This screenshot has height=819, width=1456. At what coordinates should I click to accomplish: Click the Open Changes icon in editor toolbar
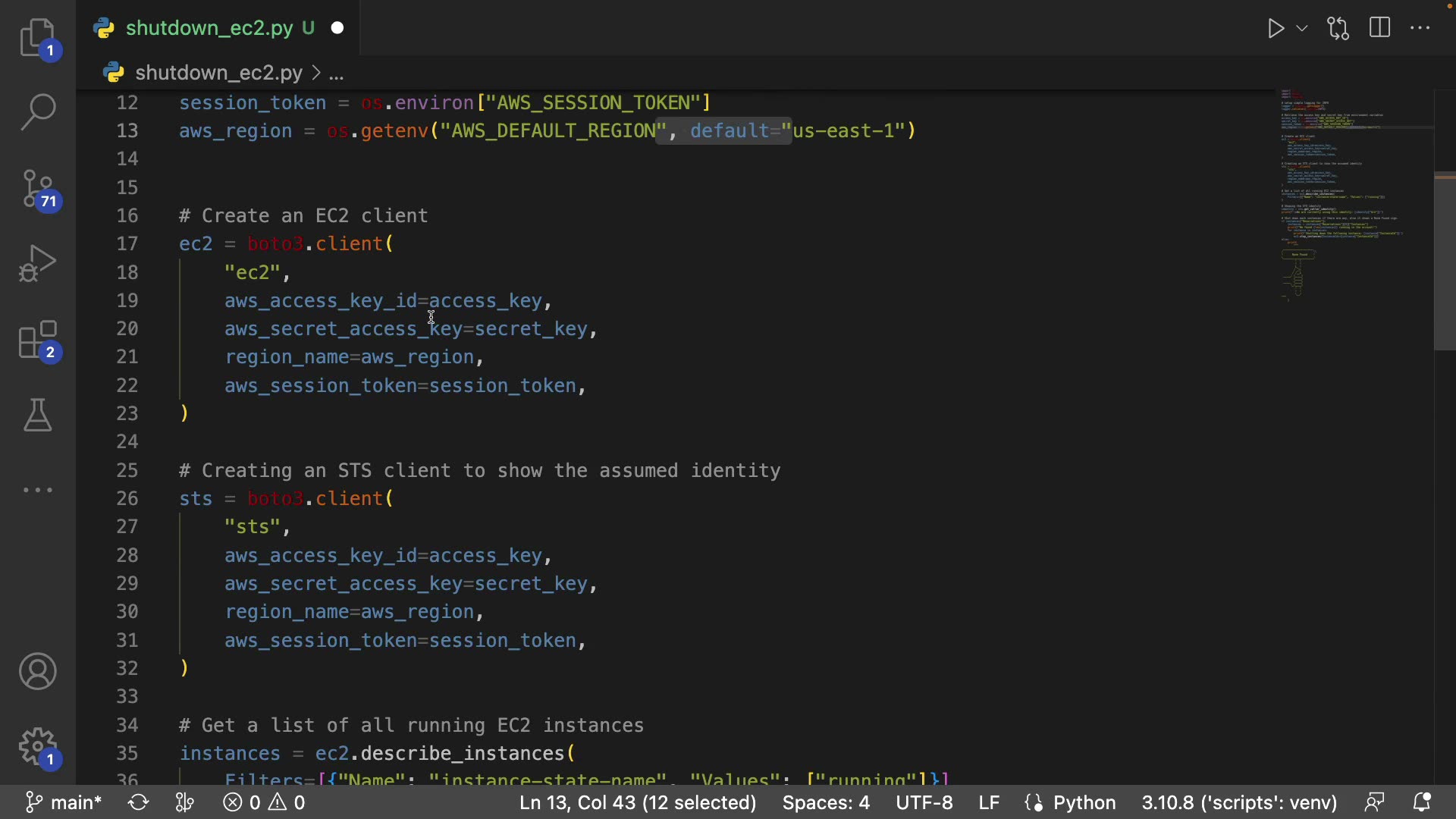(1338, 29)
